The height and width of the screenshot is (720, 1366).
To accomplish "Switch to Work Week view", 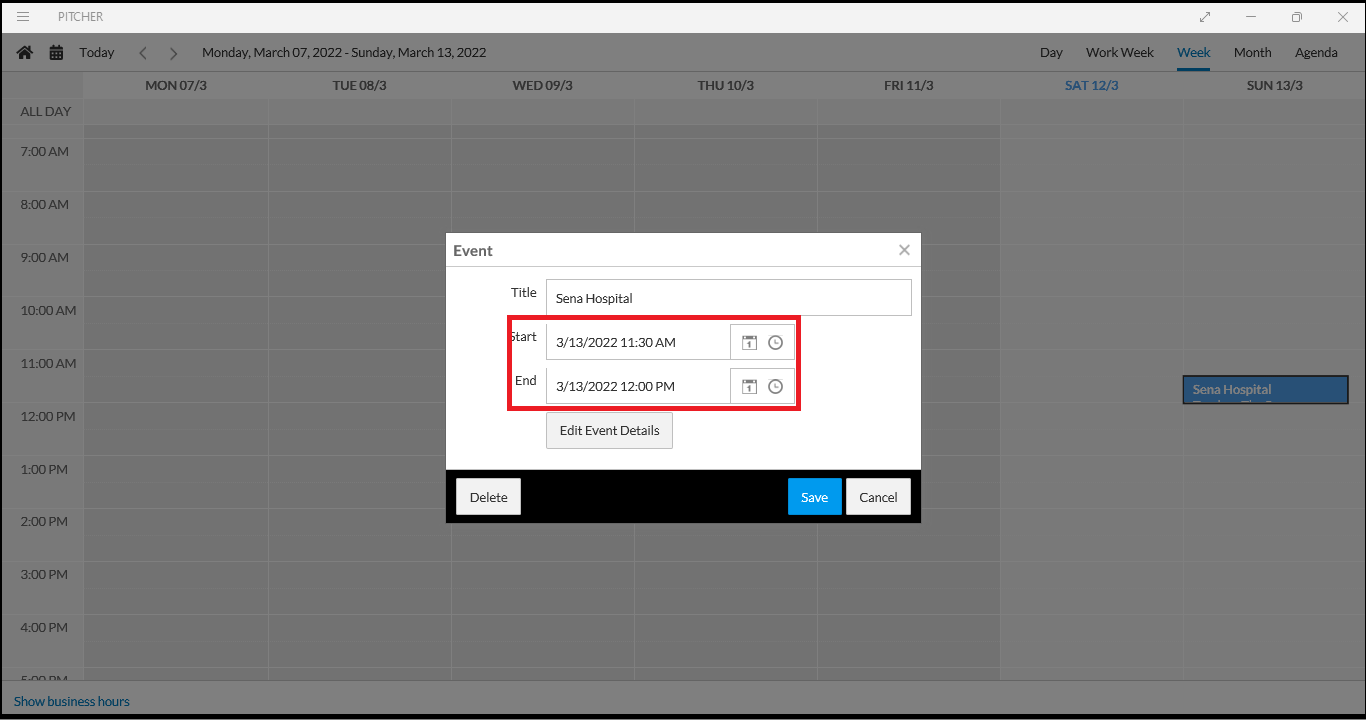I will [1119, 53].
